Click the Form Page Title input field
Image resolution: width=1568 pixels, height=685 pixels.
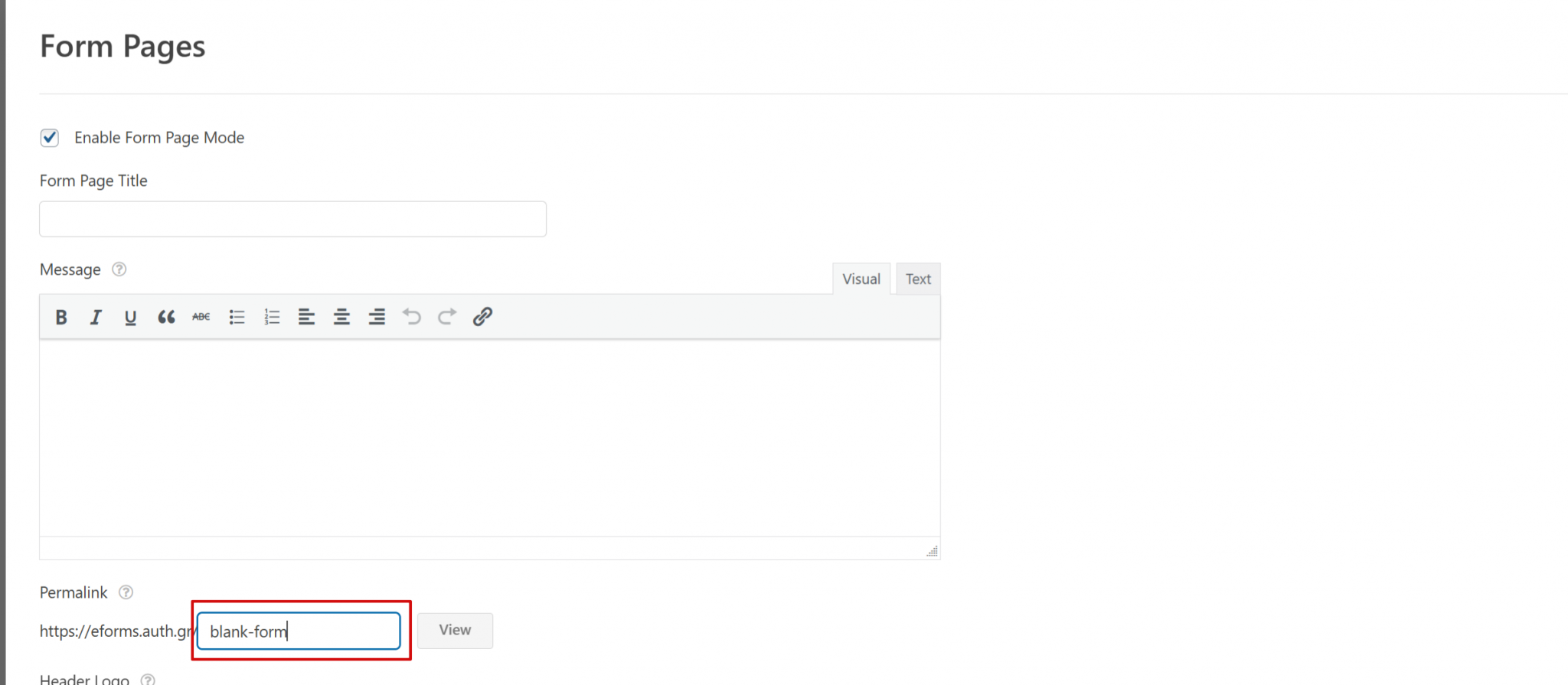(x=292, y=219)
